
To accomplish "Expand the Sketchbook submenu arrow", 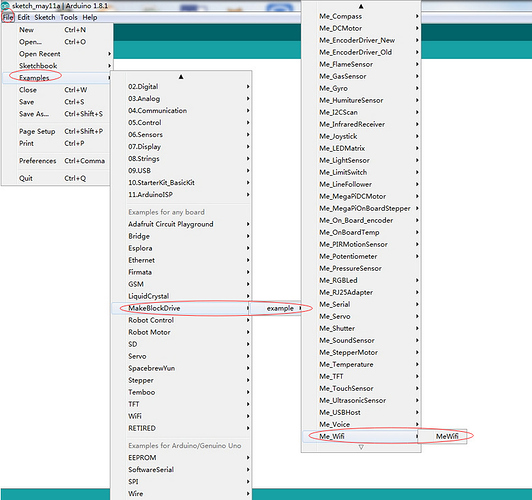I will tap(109, 65).
